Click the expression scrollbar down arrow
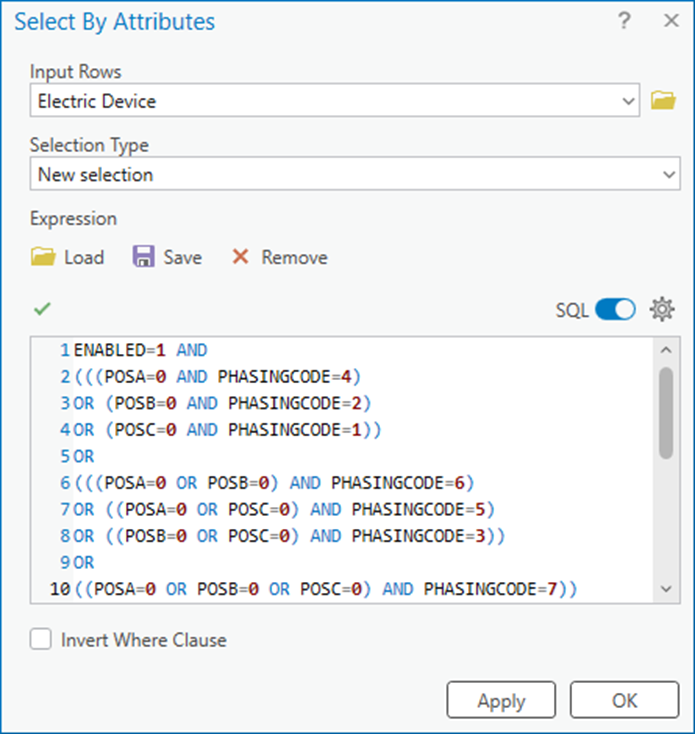This screenshot has height=734, width=695. [666, 589]
